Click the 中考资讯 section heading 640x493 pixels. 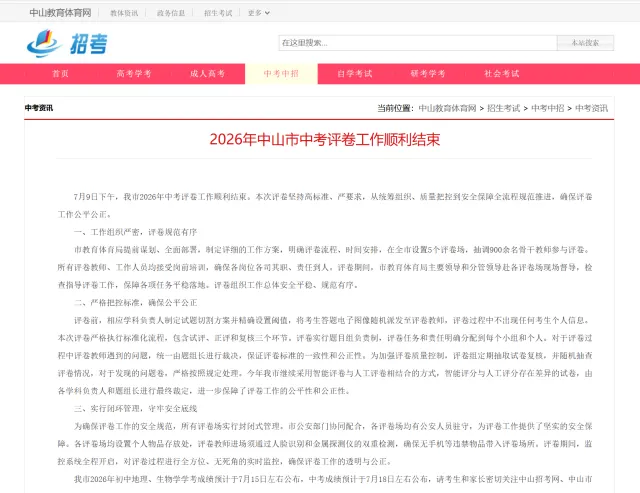point(39,108)
